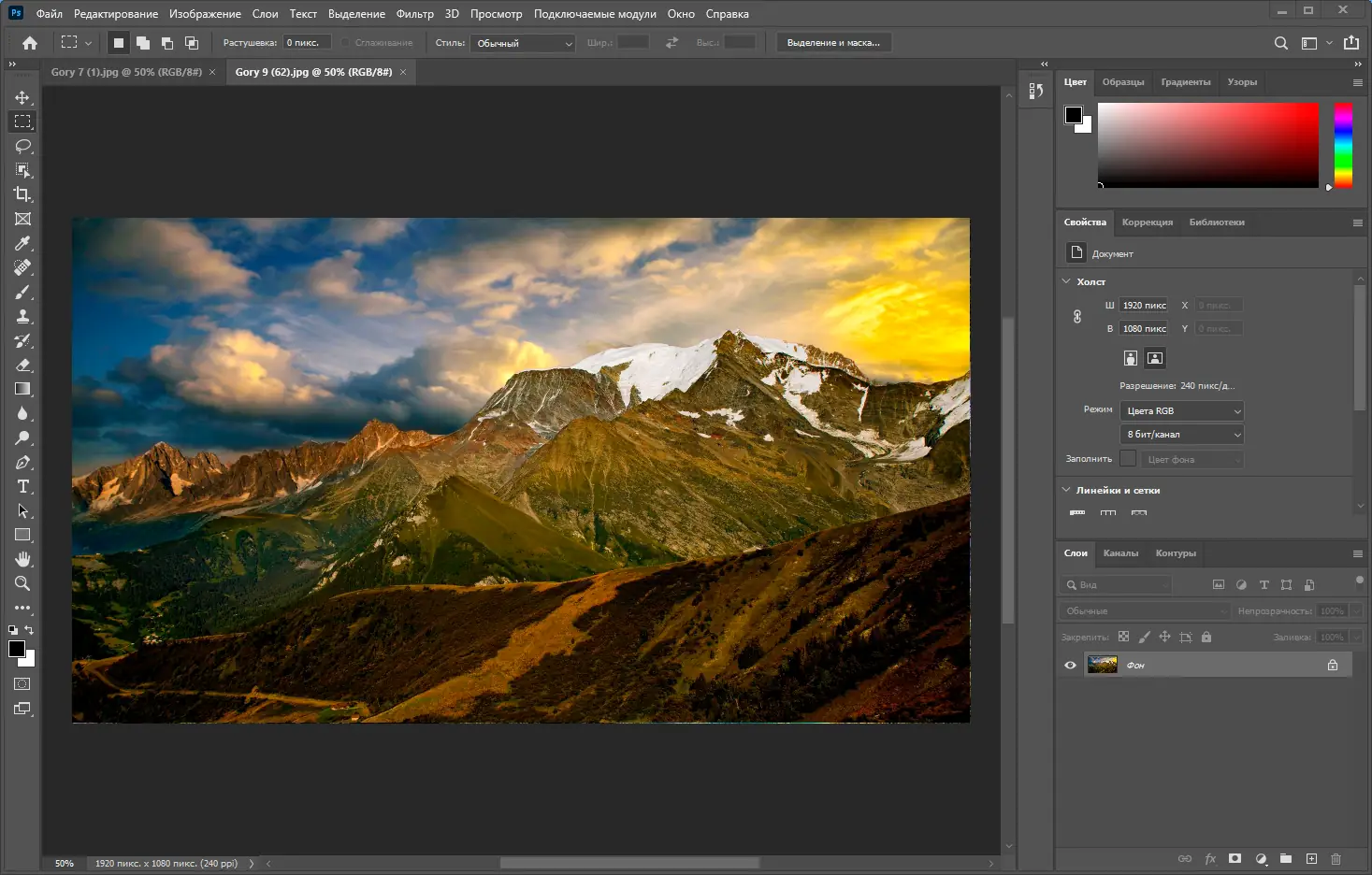The width and height of the screenshot is (1372, 875).
Task: Toggle lock all on the layer
Action: click(1206, 637)
